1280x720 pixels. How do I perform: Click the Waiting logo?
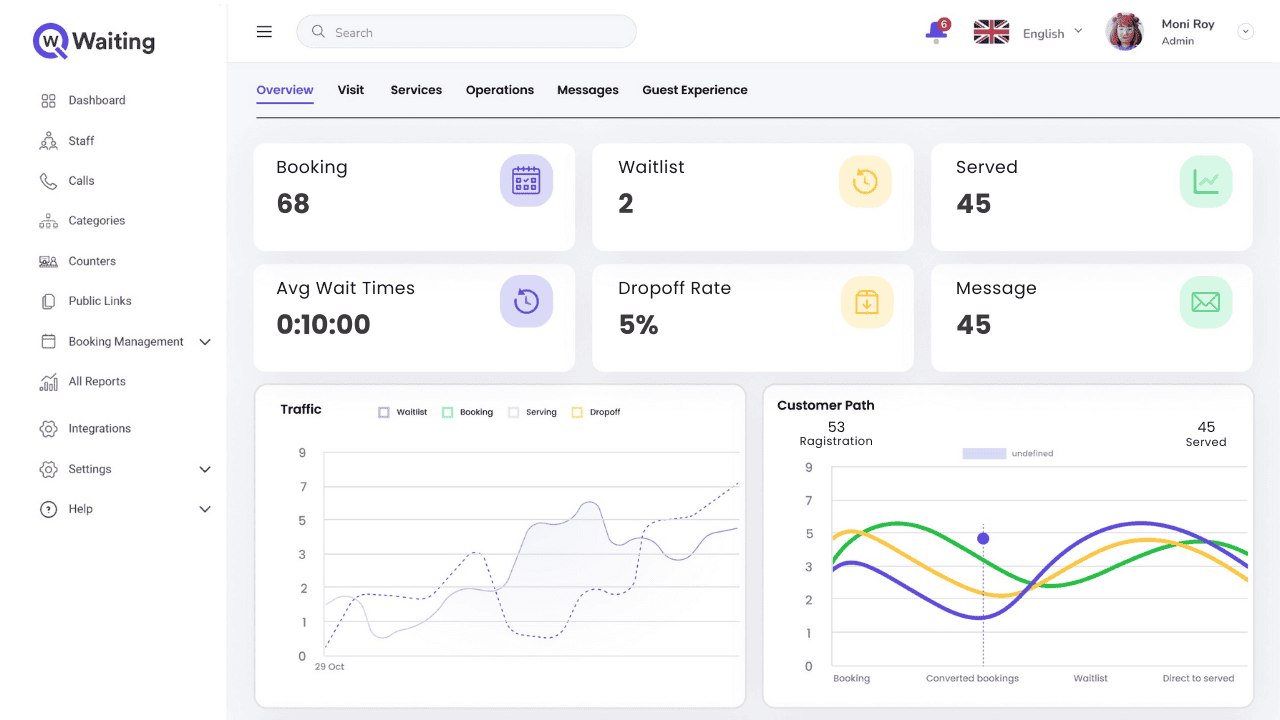92,42
